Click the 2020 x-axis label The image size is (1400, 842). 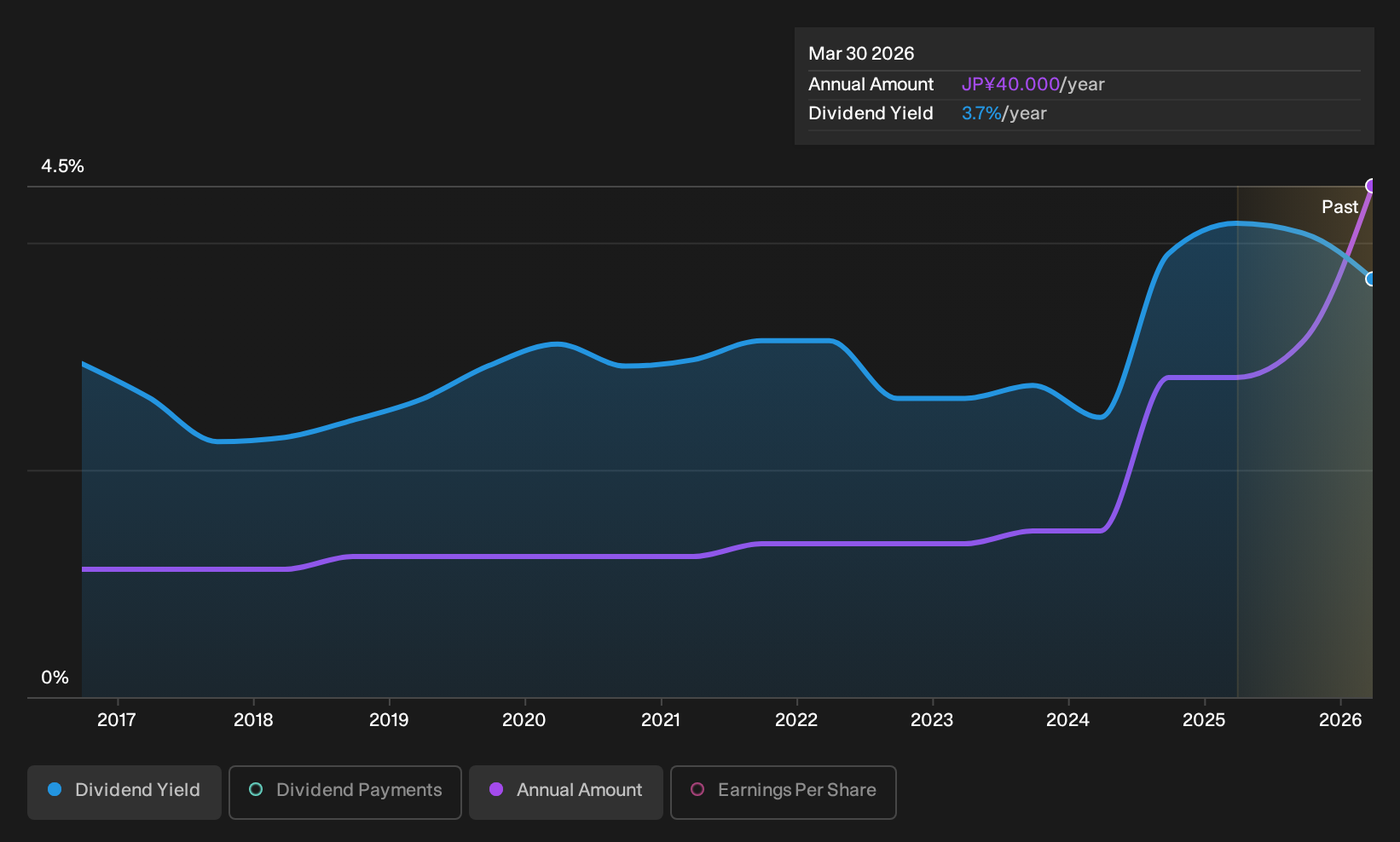(x=524, y=720)
